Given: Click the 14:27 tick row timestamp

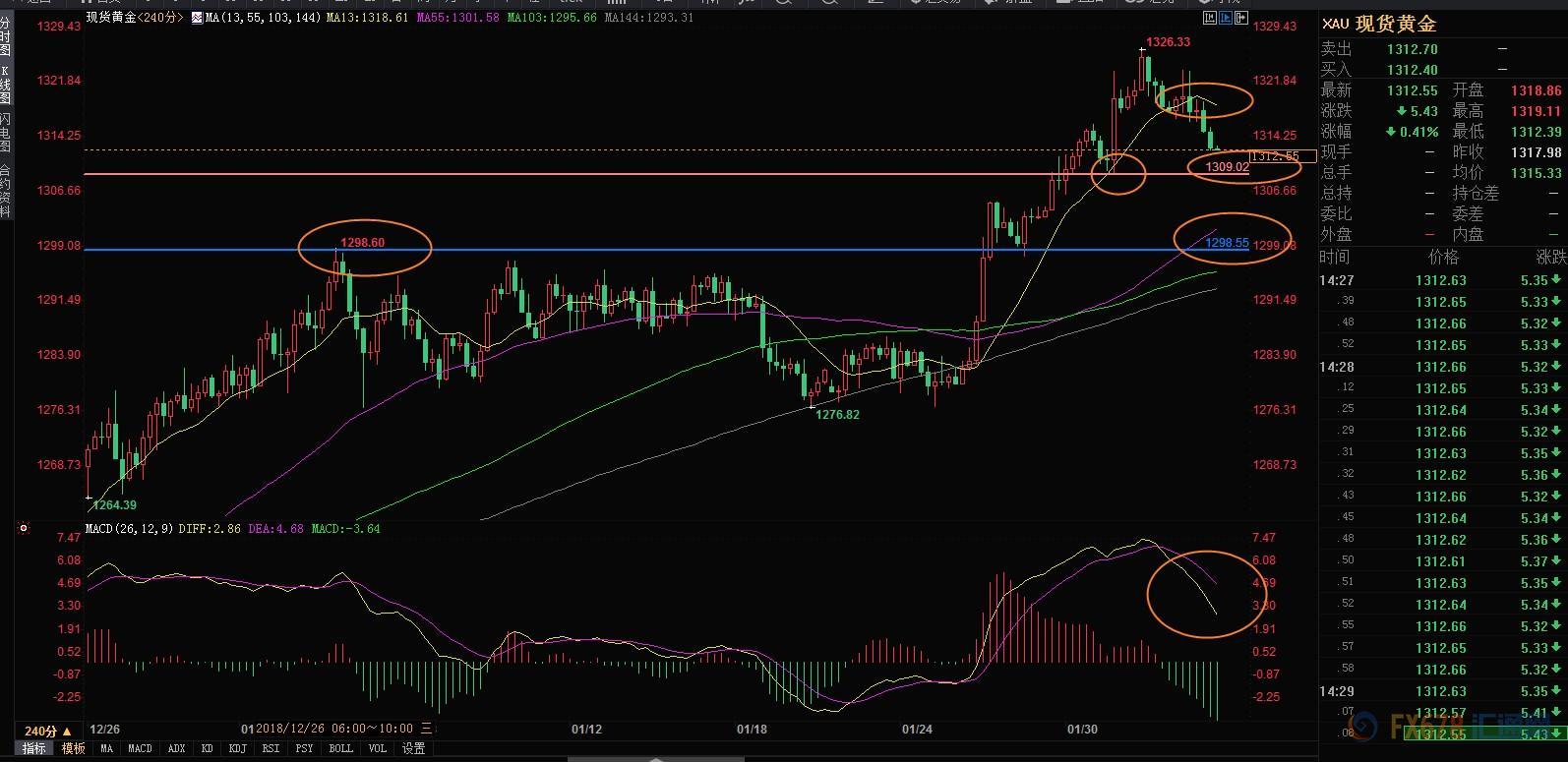Looking at the screenshot, I should (1337, 280).
